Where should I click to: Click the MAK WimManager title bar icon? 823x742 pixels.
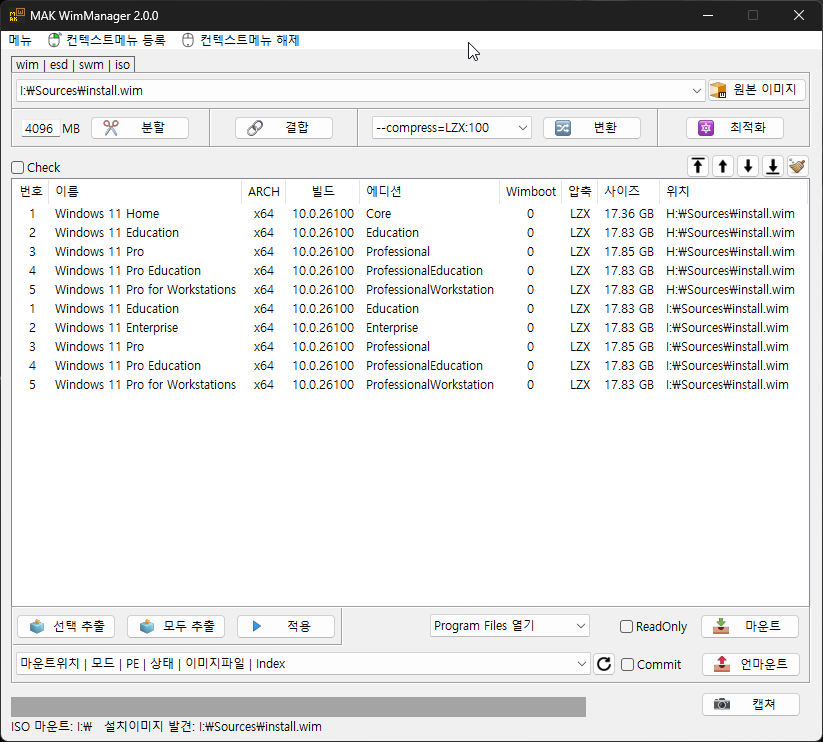[x=17, y=16]
